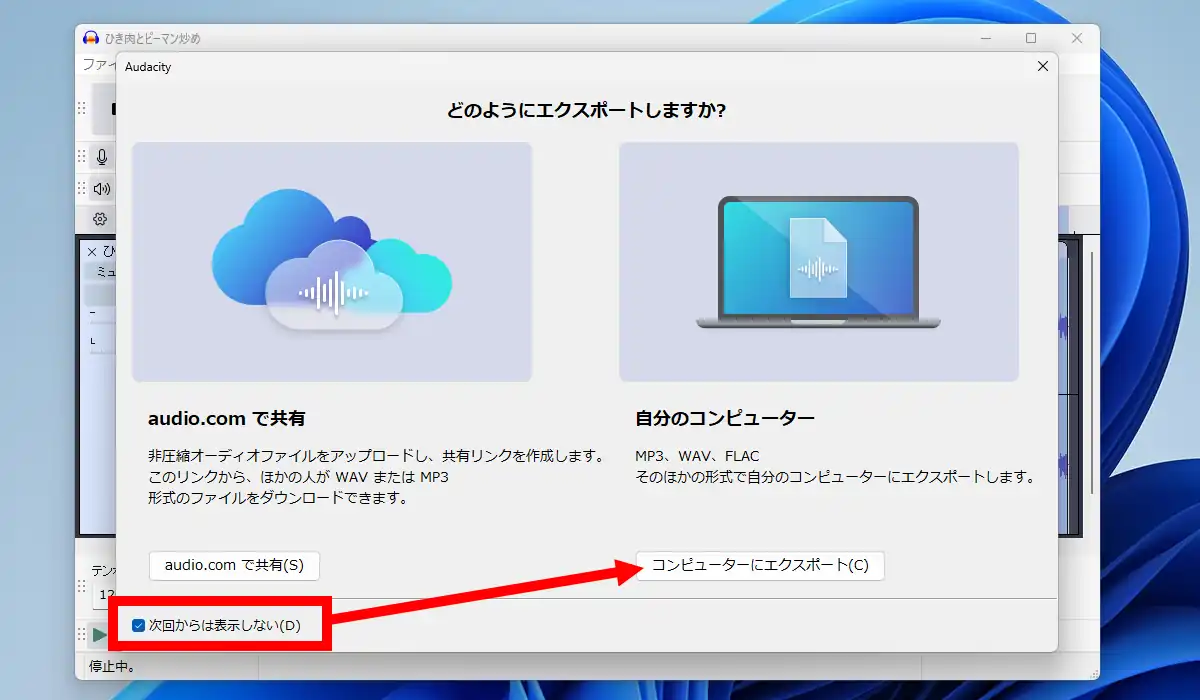Open the gear settings icon
This screenshot has height=700, width=1200.
click(x=100, y=219)
